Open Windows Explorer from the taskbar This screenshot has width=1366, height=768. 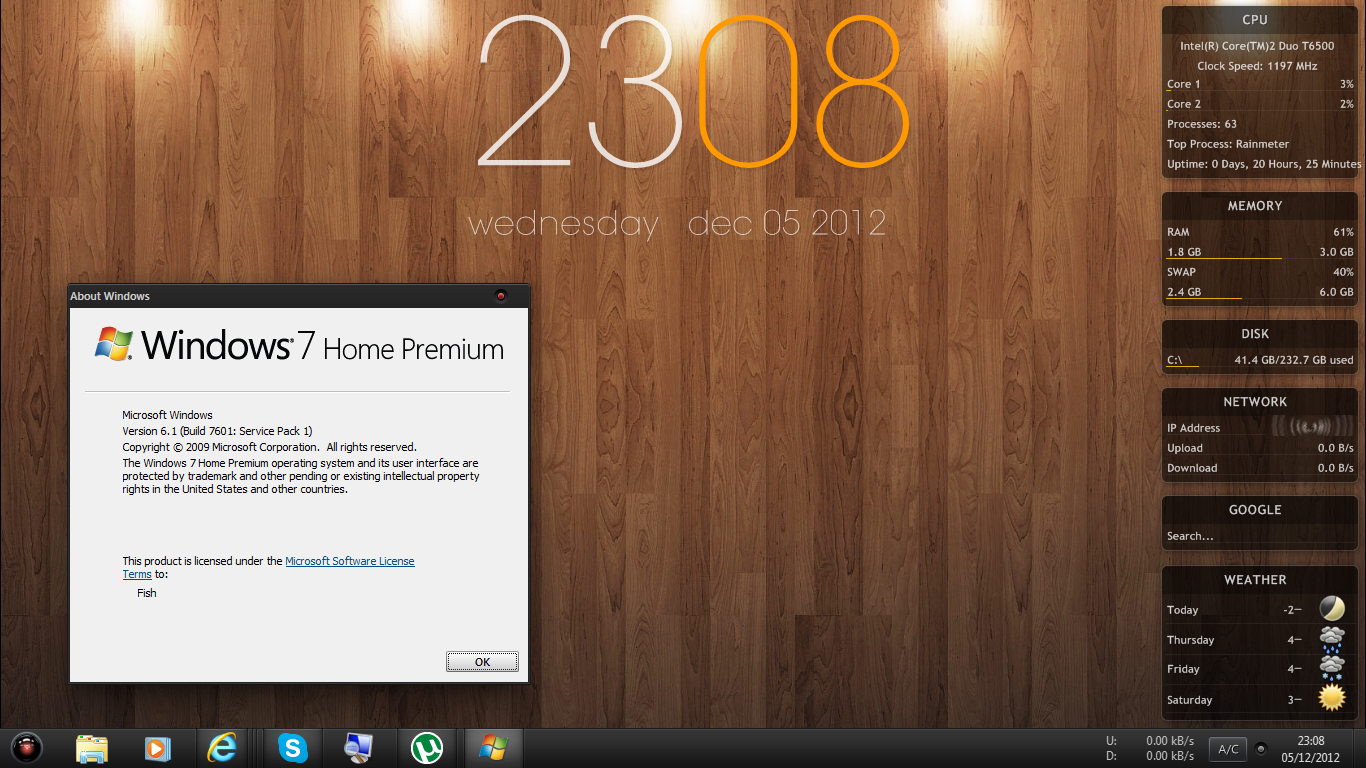click(x=92, y=748)
